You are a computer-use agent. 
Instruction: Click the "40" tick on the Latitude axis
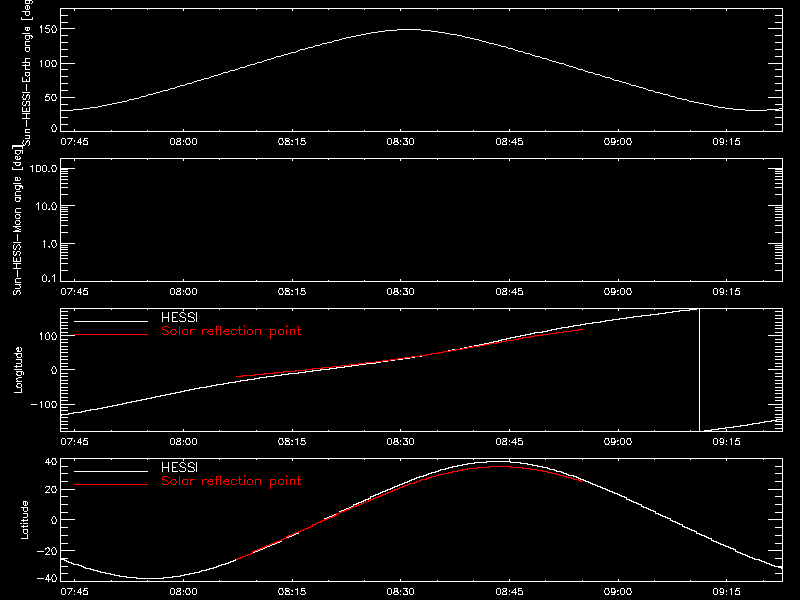click(51, 462)
